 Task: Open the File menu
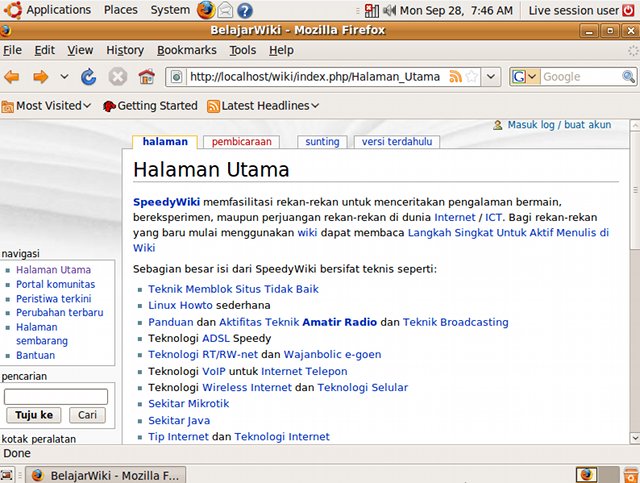(12, 50)
